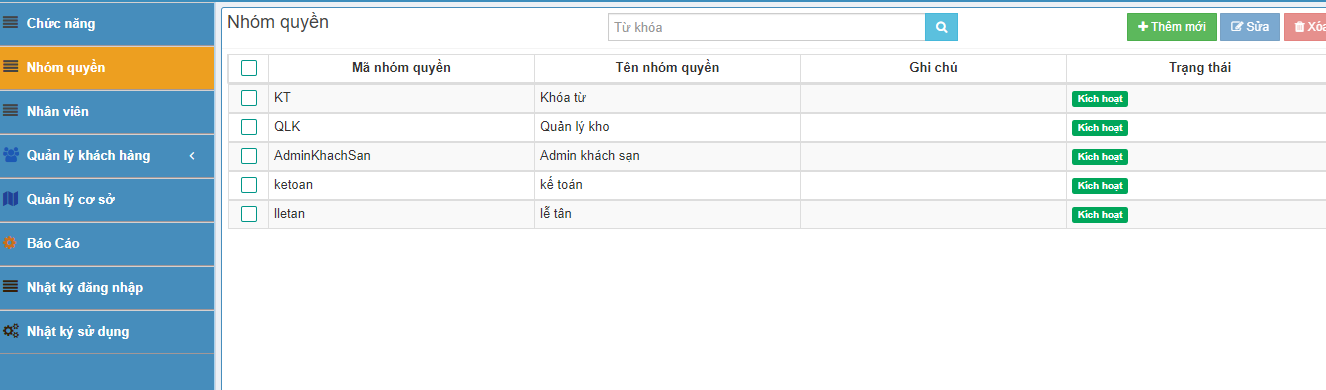Viewport: 1326px width, 390px height.
Task: Click the gear icon beside Báo Cáo
Action: pyautogui.click(x=11, y=243)
